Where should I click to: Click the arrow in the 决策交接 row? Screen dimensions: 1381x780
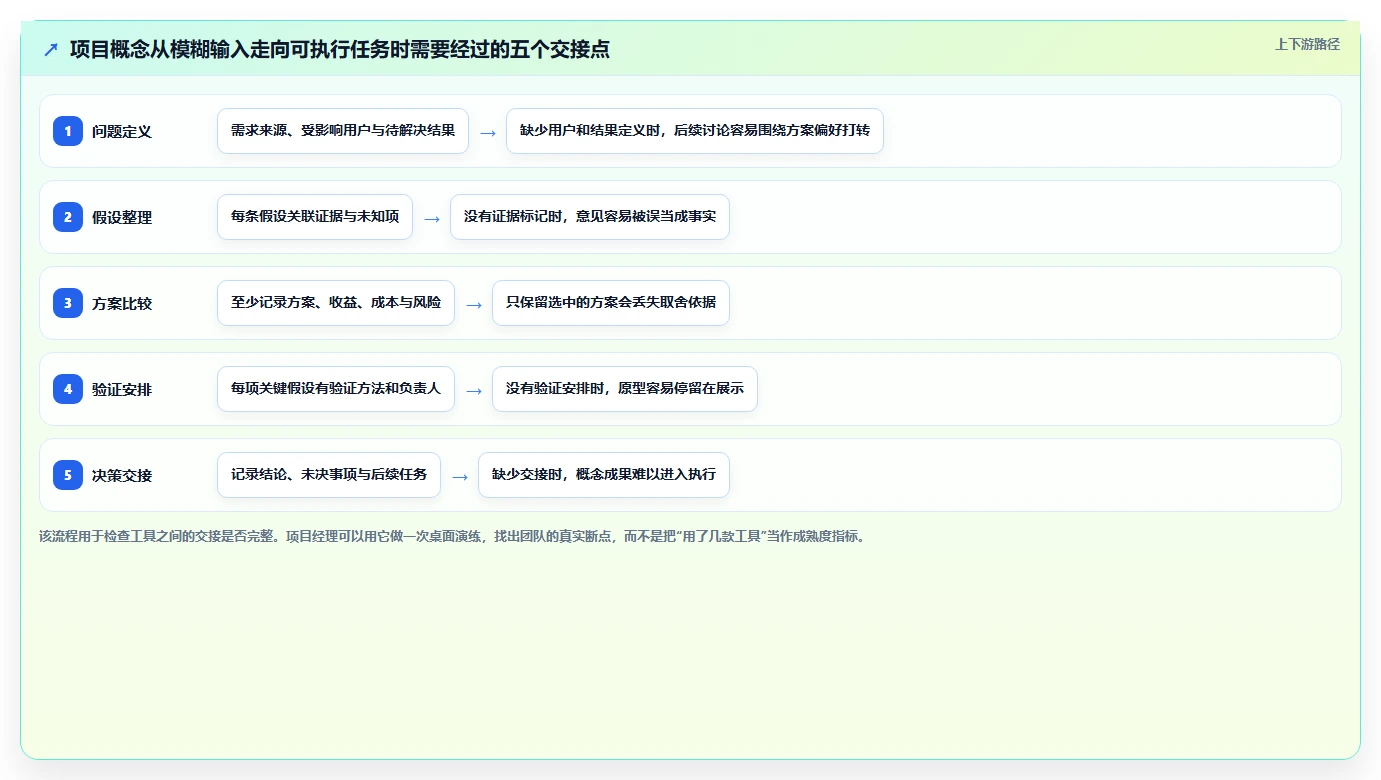click(460, 476)
